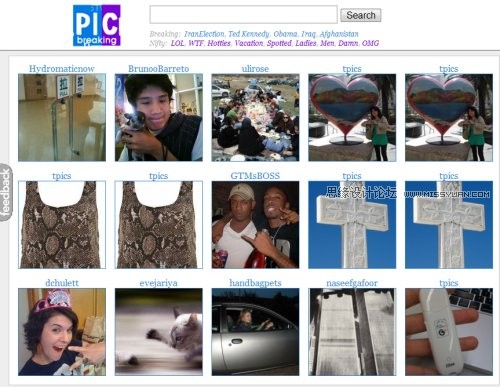Open the Ted Kennedy breaking topic
Viewport: 500px width, 387px height.
tap(249, 34)
